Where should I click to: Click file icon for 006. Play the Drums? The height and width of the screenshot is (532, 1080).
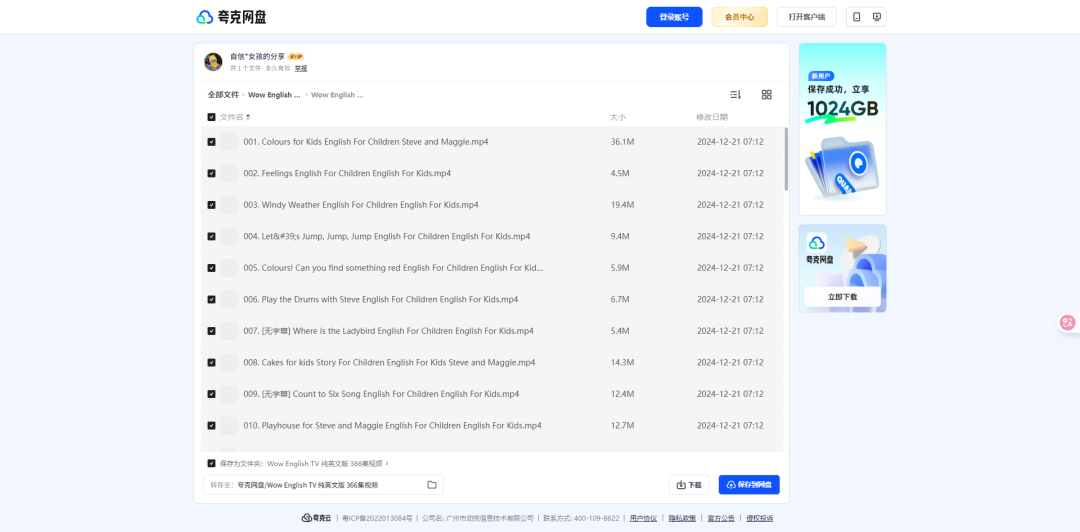(x=229, y=300)
